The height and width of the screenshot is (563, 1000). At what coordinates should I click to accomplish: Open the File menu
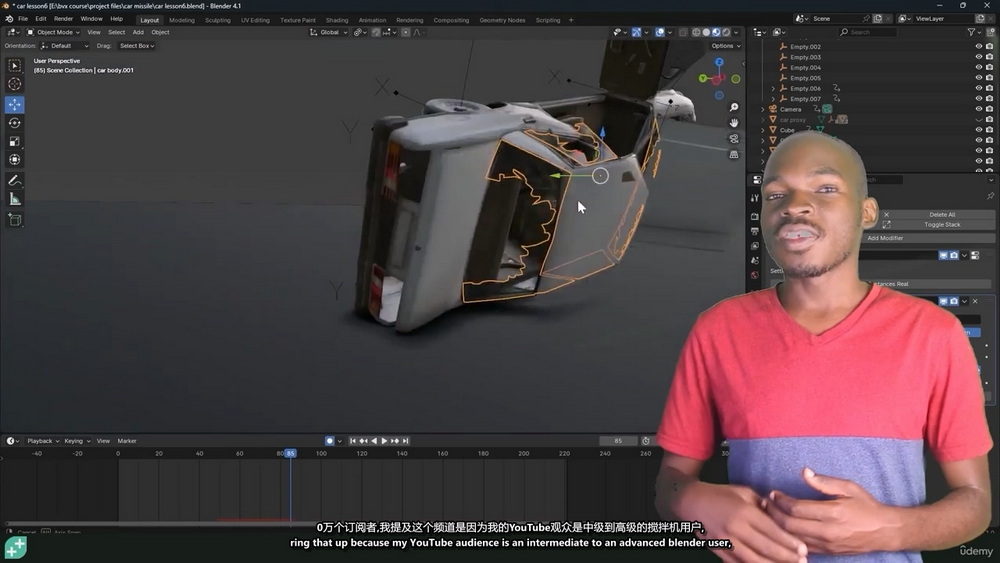tap(23, 19)
